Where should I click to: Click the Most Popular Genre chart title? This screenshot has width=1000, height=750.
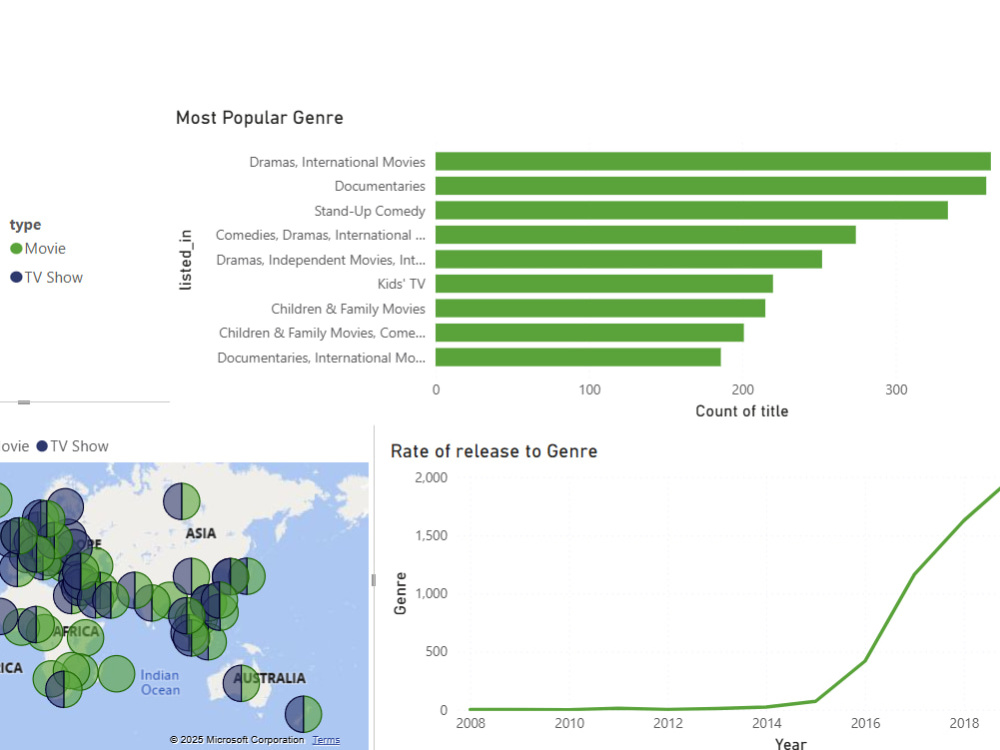[x=260, y=118]
